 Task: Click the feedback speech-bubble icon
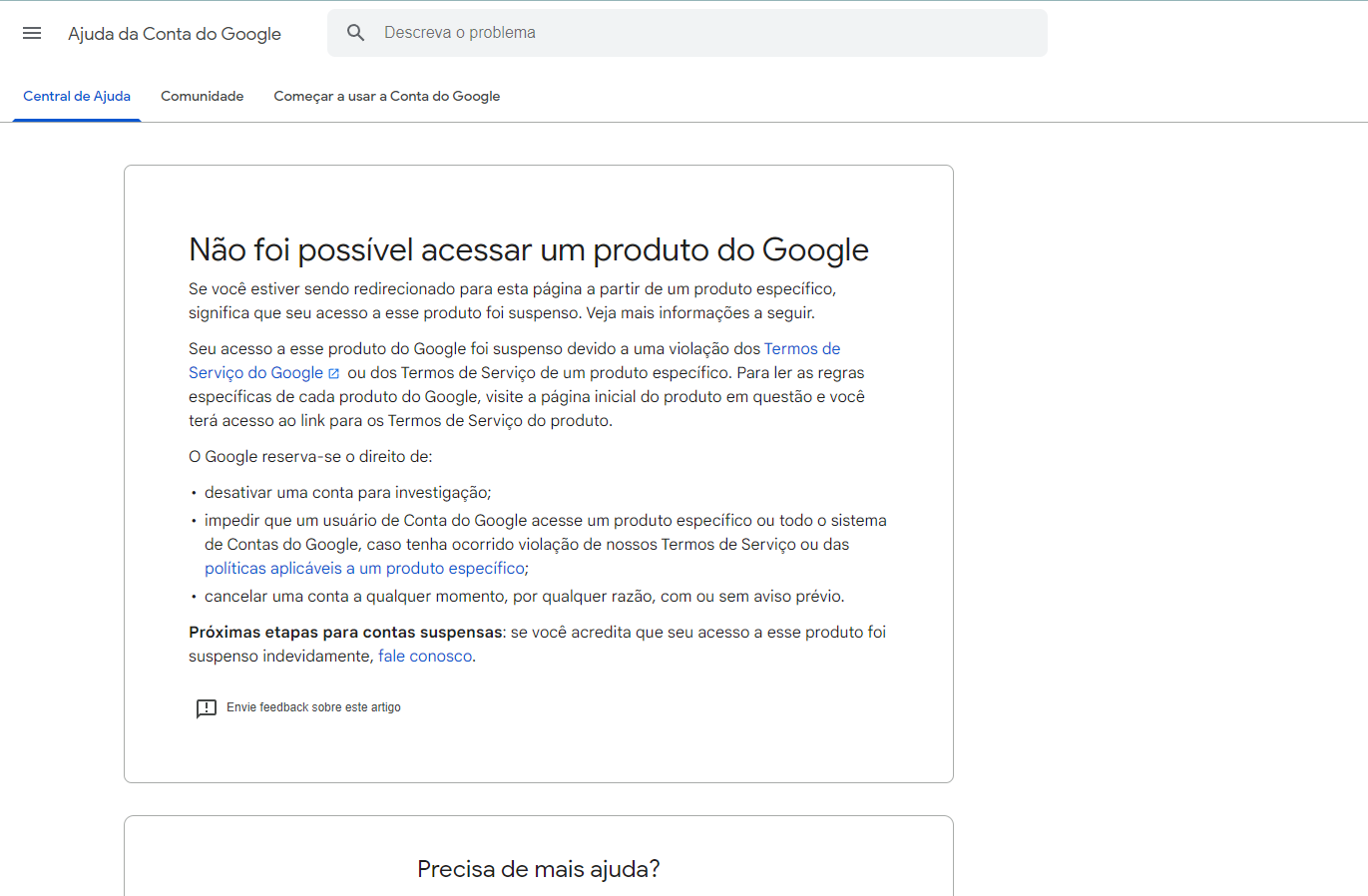pos(207,708)
